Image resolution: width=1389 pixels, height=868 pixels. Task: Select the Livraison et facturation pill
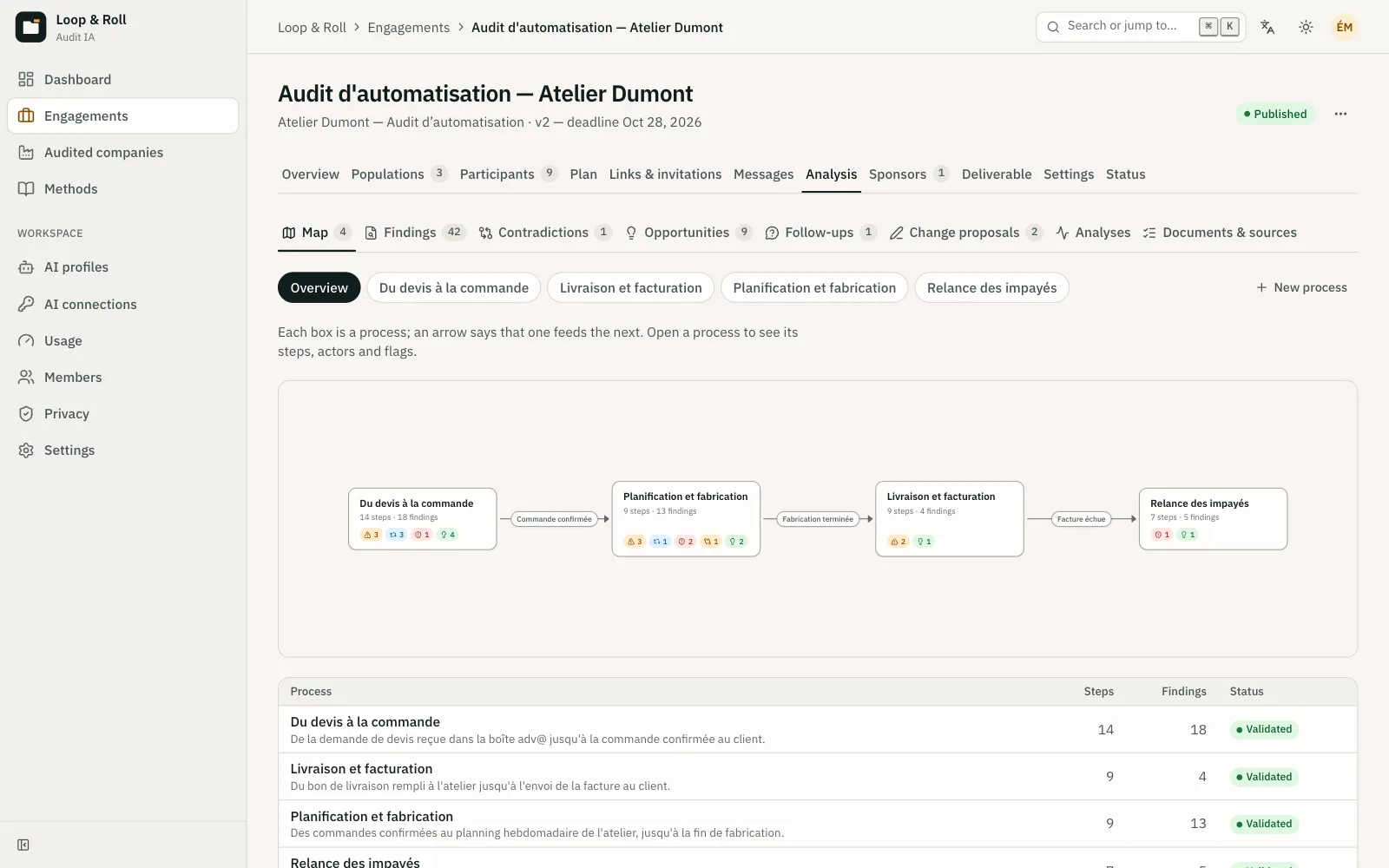tap(631, 288)
